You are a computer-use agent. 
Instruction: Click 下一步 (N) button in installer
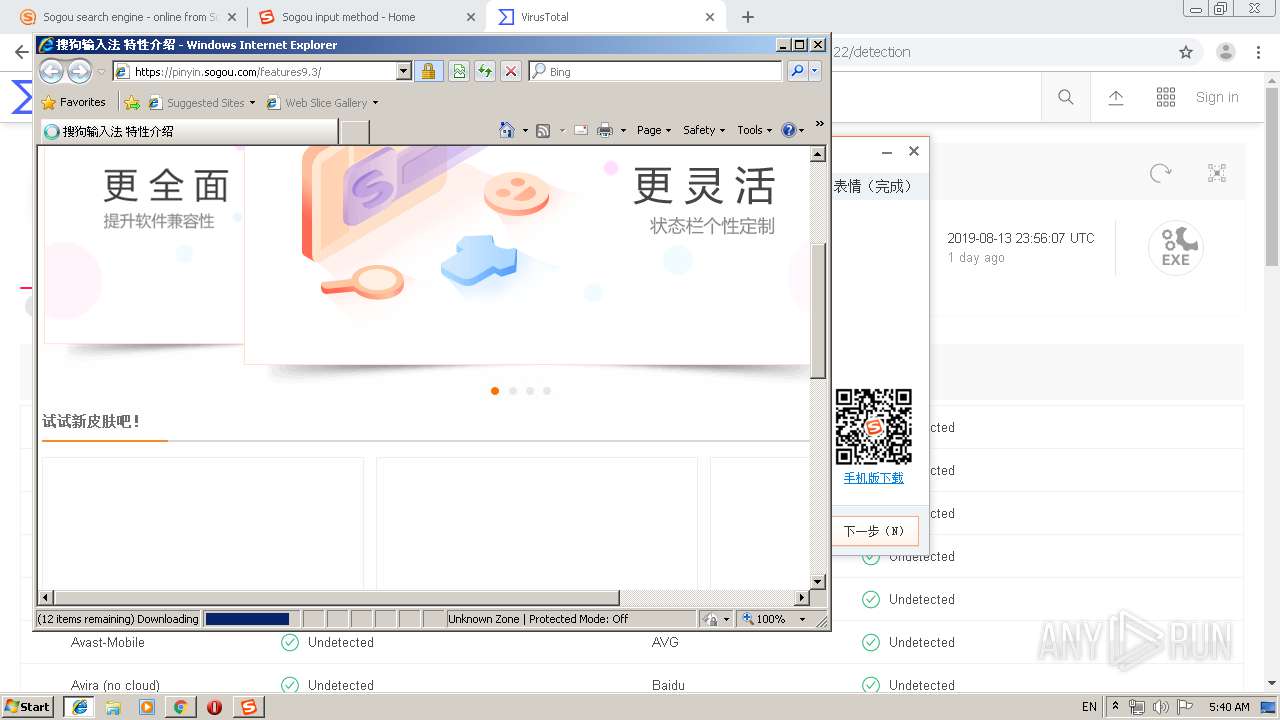point(874,531)
